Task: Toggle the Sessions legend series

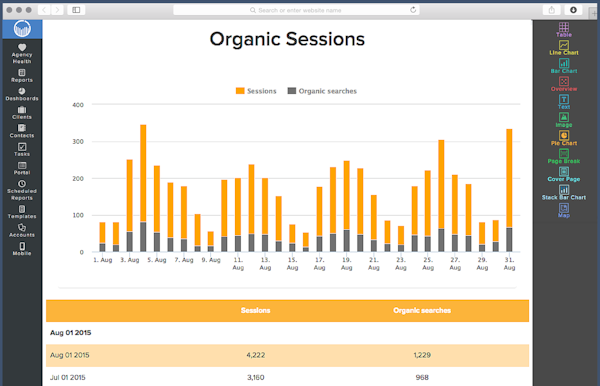Action: coord(256,91)
